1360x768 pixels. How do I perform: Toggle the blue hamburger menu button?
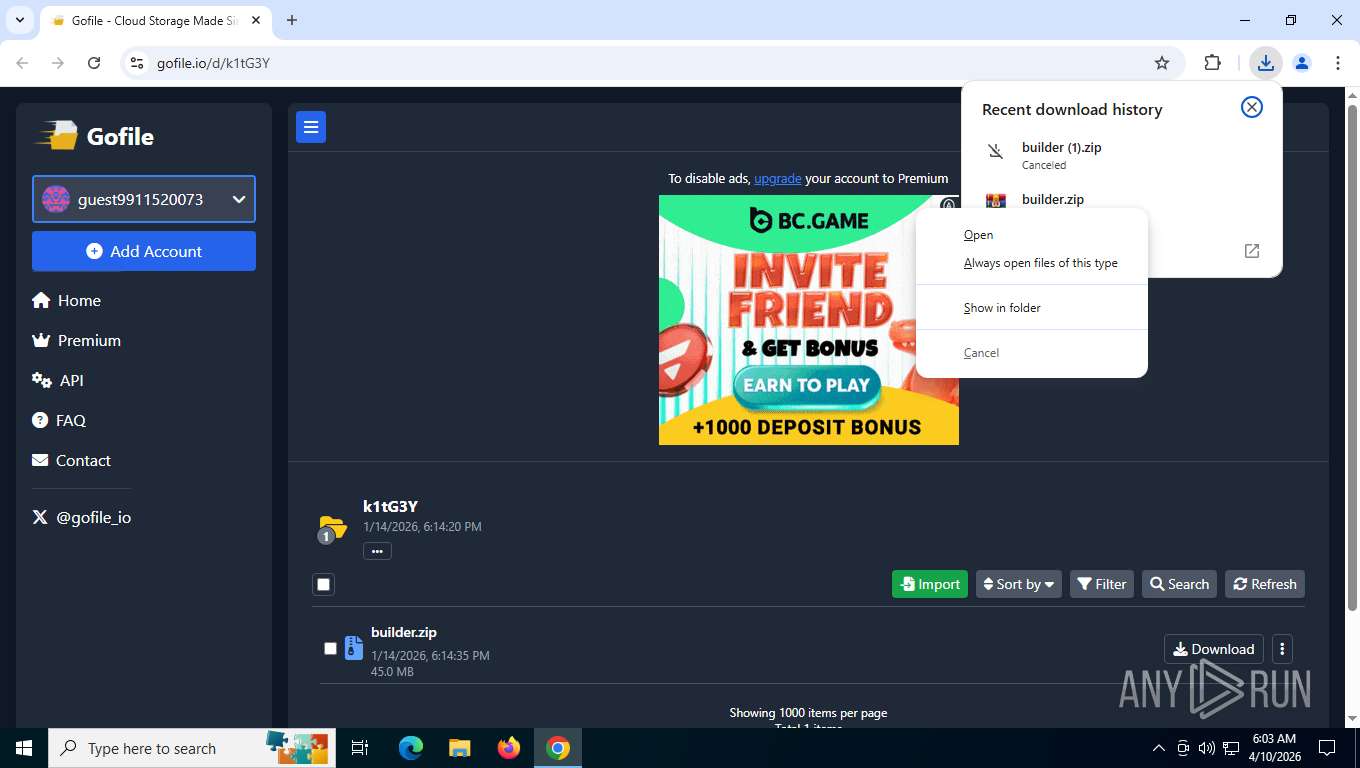(x=311, y=127)
